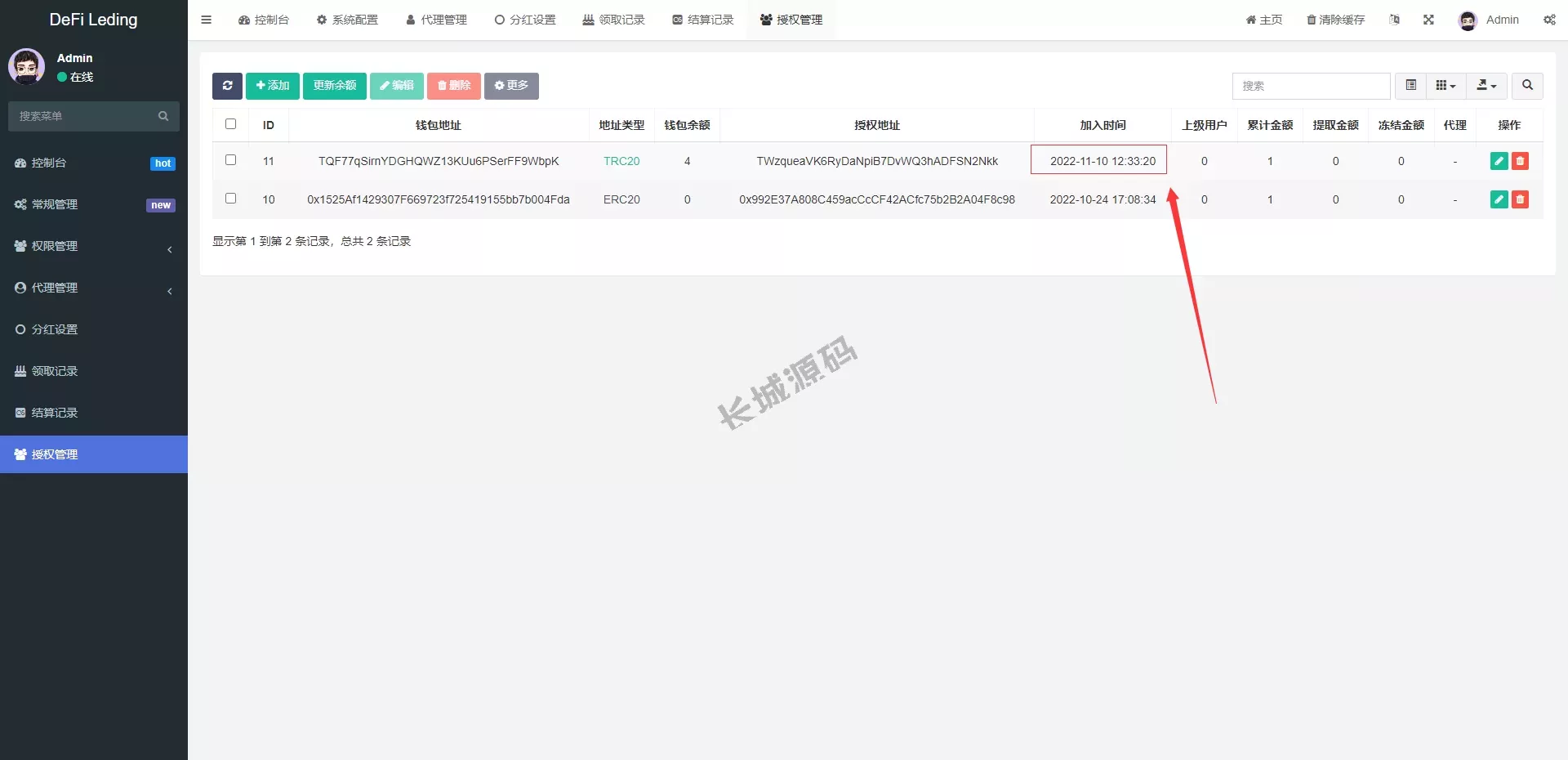Expand 代理管理 sidebar submenu
Screen dimensions: 1568x760
tap(94, 288)
